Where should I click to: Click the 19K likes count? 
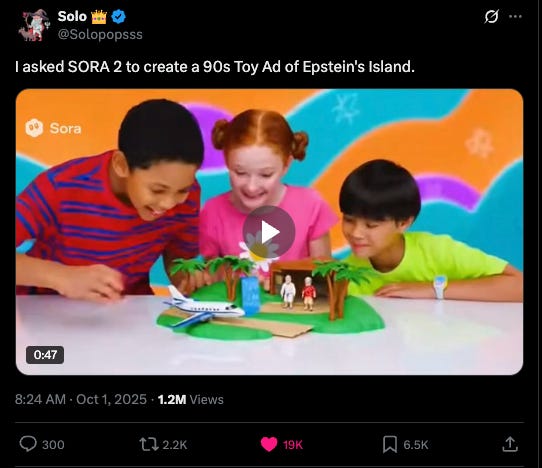point(293,444)
